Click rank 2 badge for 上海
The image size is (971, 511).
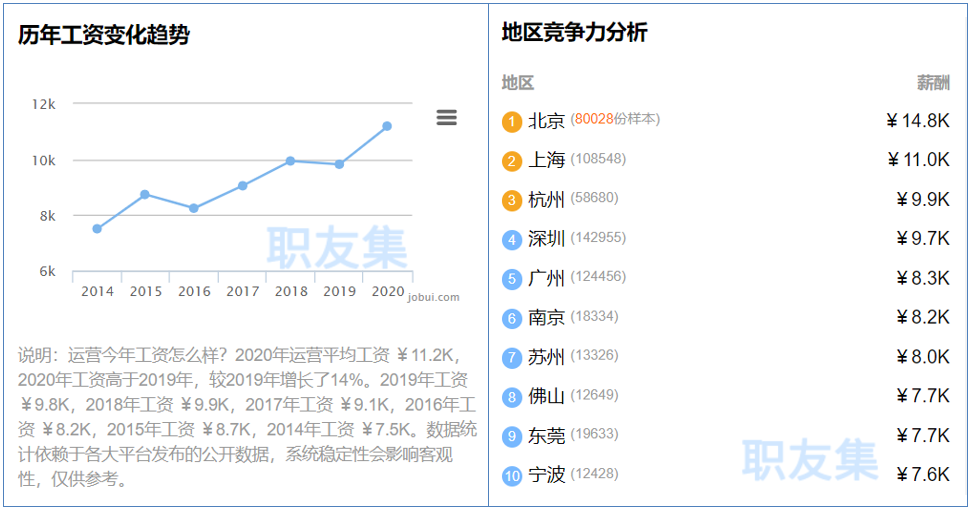tap(512, 162)
